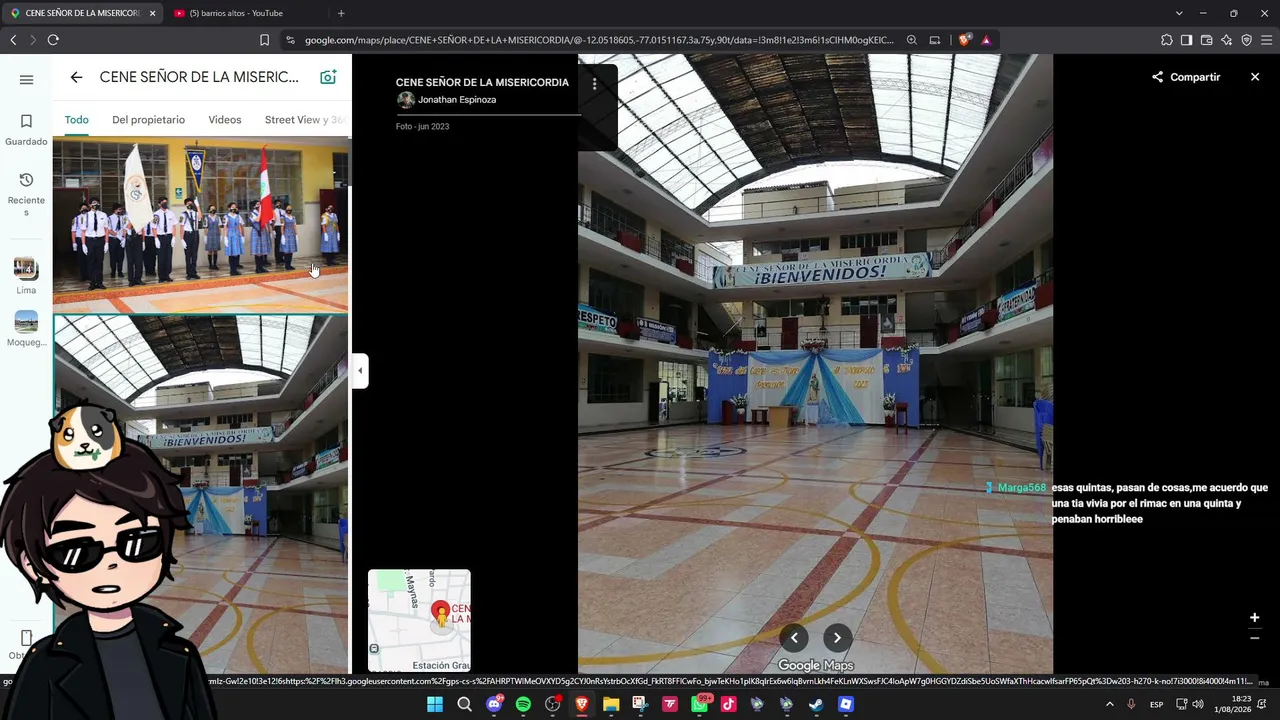This screenshot has height=720, width=1280.
Task: Zoom in on the photo
Action: pyautogui.click(x=1254, y=618)
